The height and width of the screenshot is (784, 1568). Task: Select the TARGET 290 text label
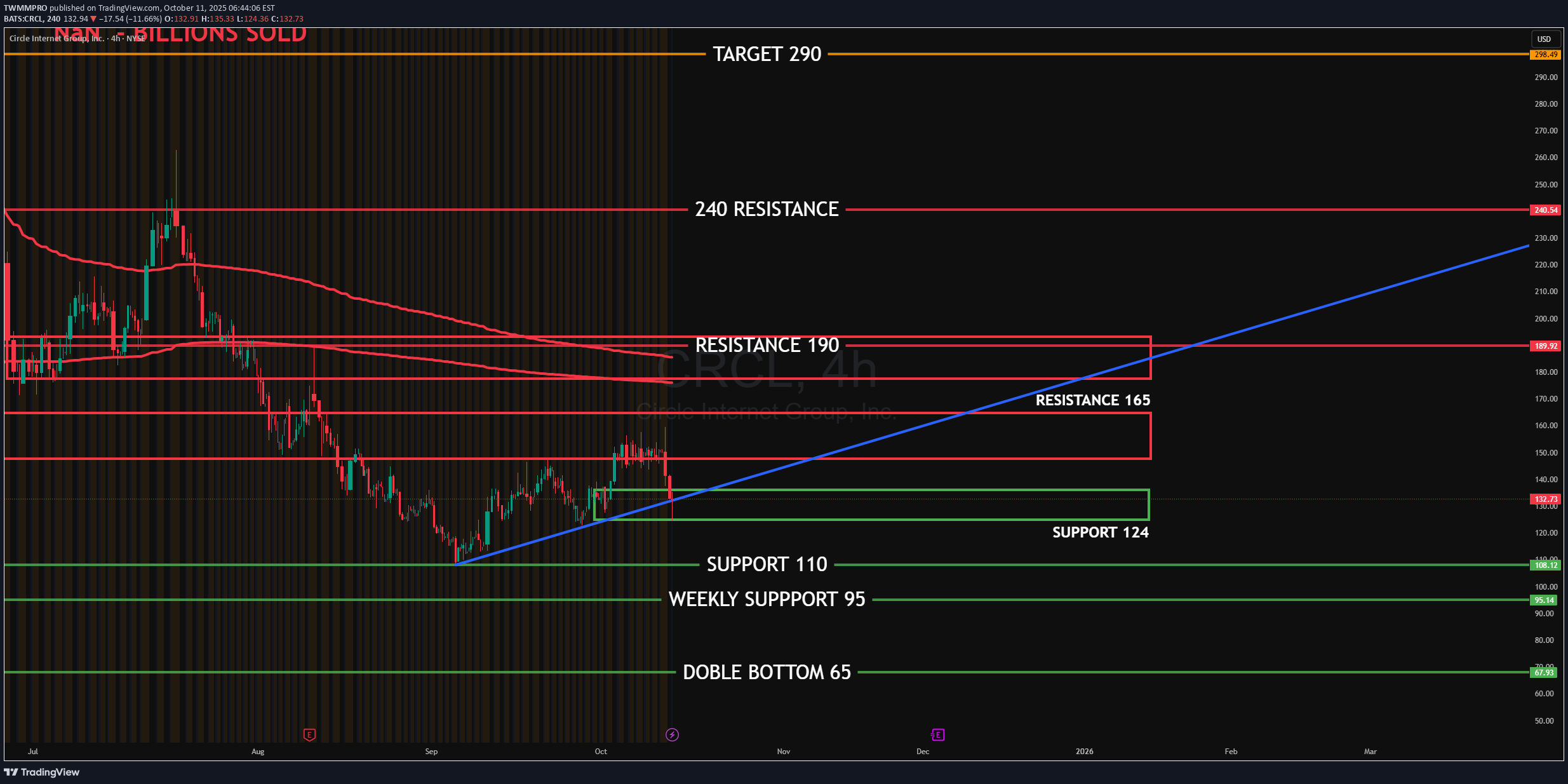[767, 54]
